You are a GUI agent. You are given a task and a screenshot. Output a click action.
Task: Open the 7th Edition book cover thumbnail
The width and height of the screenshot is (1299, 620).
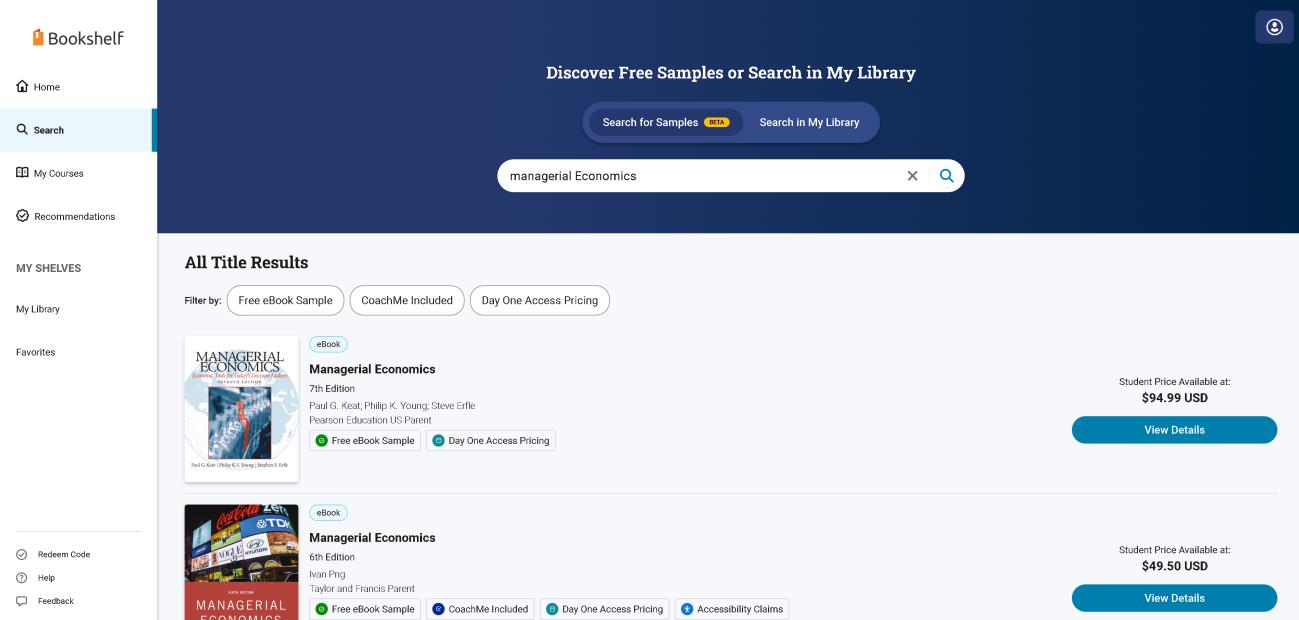[x=241, y=409]
